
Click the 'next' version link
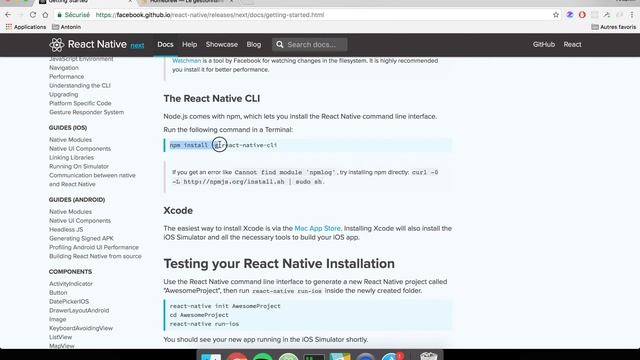137,45
